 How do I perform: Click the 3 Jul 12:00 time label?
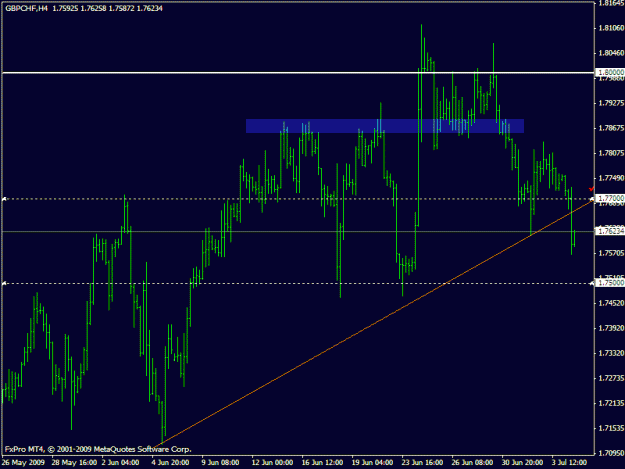[569, 463]
